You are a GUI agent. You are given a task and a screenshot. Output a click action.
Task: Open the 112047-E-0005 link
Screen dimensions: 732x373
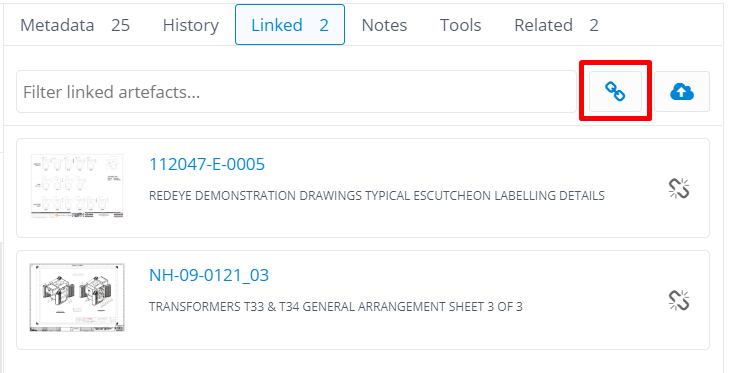click(x=207, y=164)
